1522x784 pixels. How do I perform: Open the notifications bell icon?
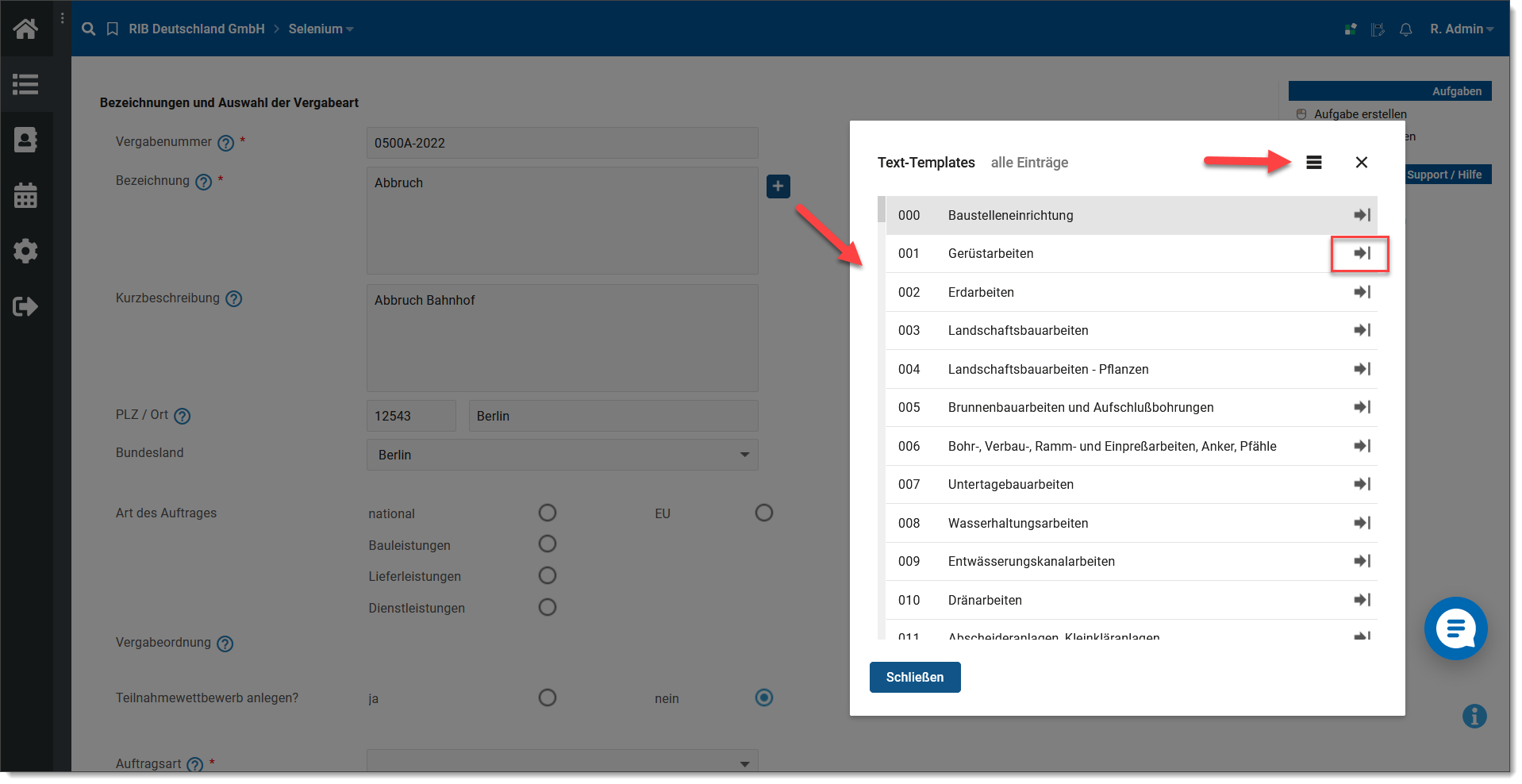1405,29
